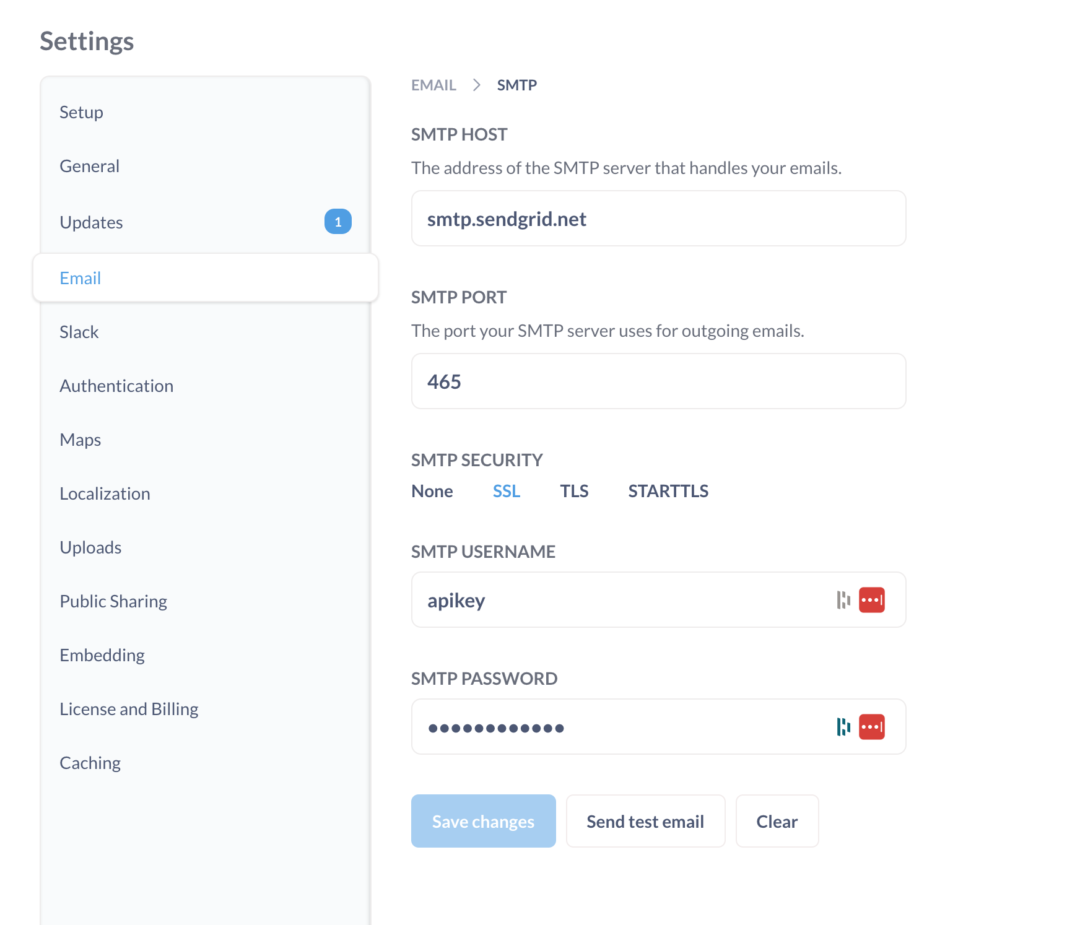Screen dimensions: 1080x925
Task: Open the EMAIL breadcrumb link
Action: tap(433, 85)
